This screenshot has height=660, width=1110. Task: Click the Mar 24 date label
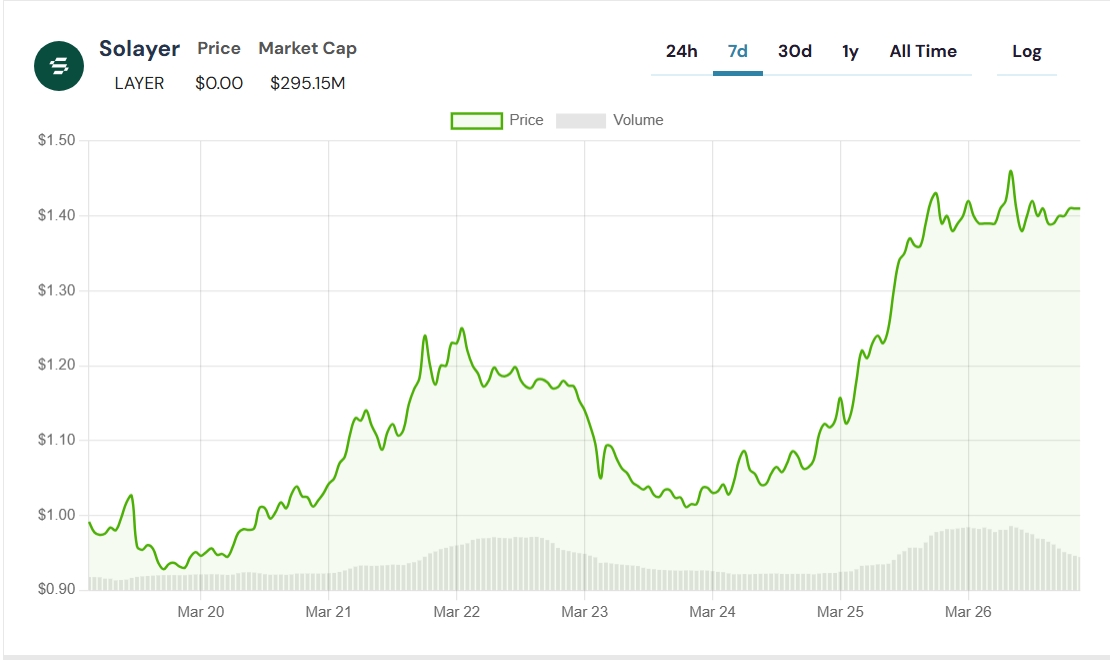pyautogui.click(x=712, y=612)
